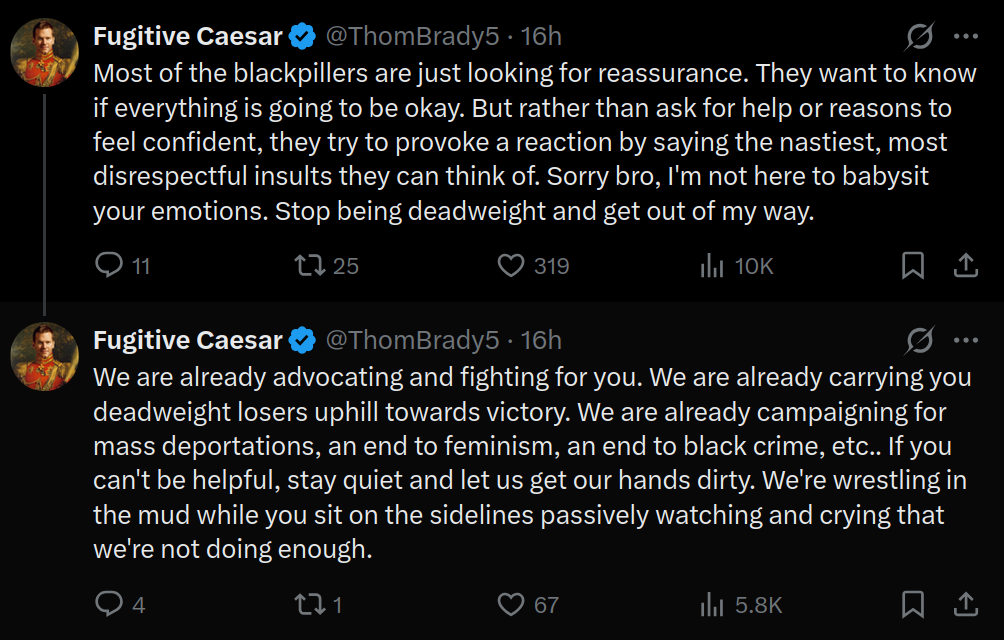Image resolution: width=1004 pixels, height=640 pixels.
Task: Open Fugitive Caesar avatar on first tweet
Action: (x=45, y=52)
